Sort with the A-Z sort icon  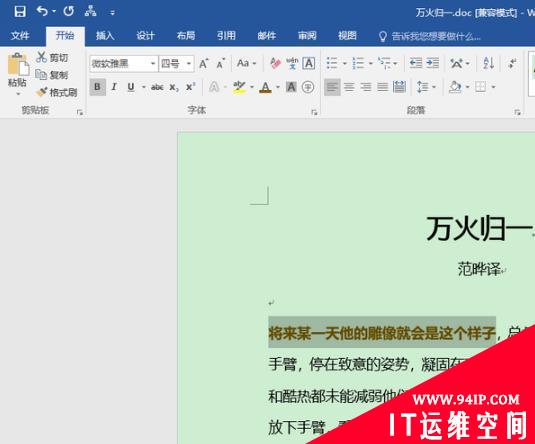[489, 63]
